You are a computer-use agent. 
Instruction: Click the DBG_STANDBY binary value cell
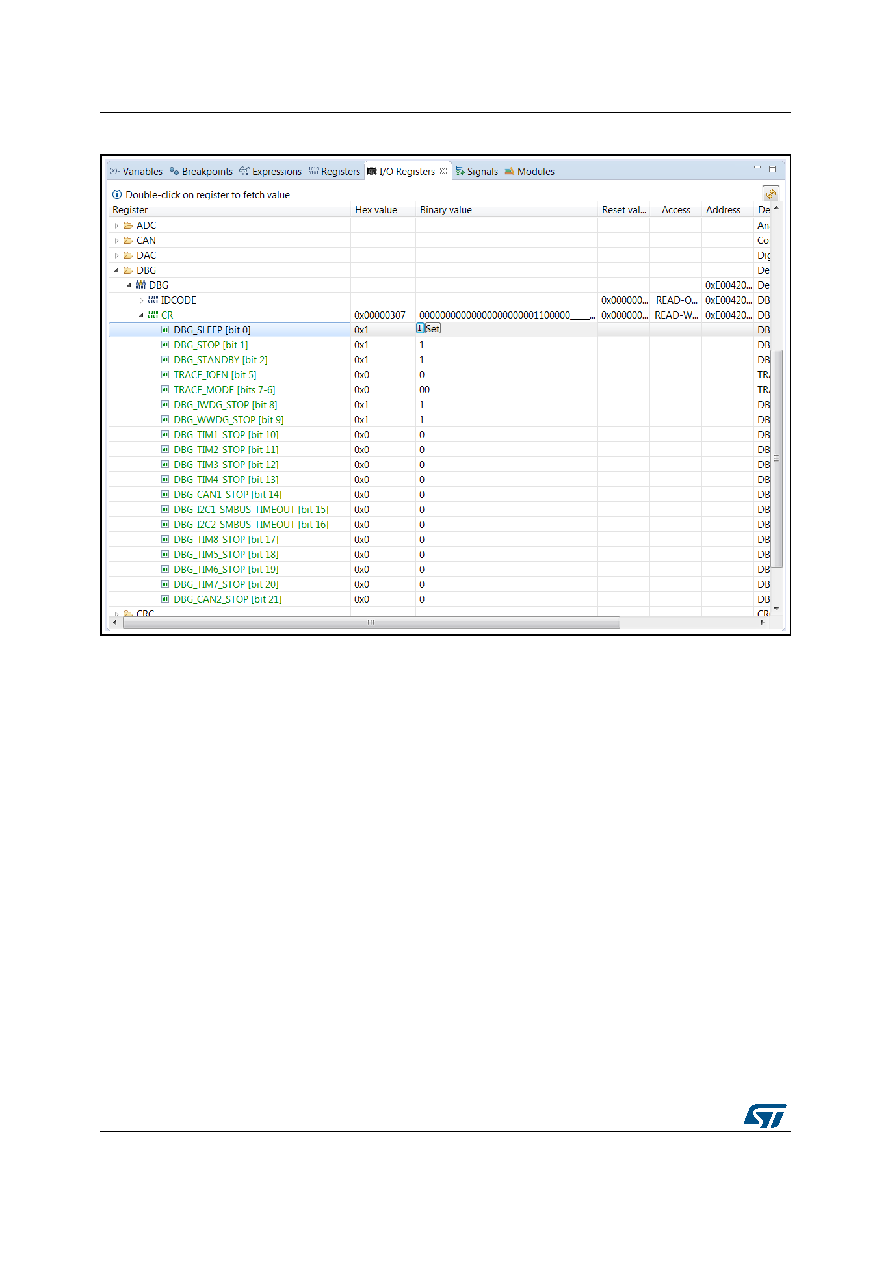click(506, 360)
